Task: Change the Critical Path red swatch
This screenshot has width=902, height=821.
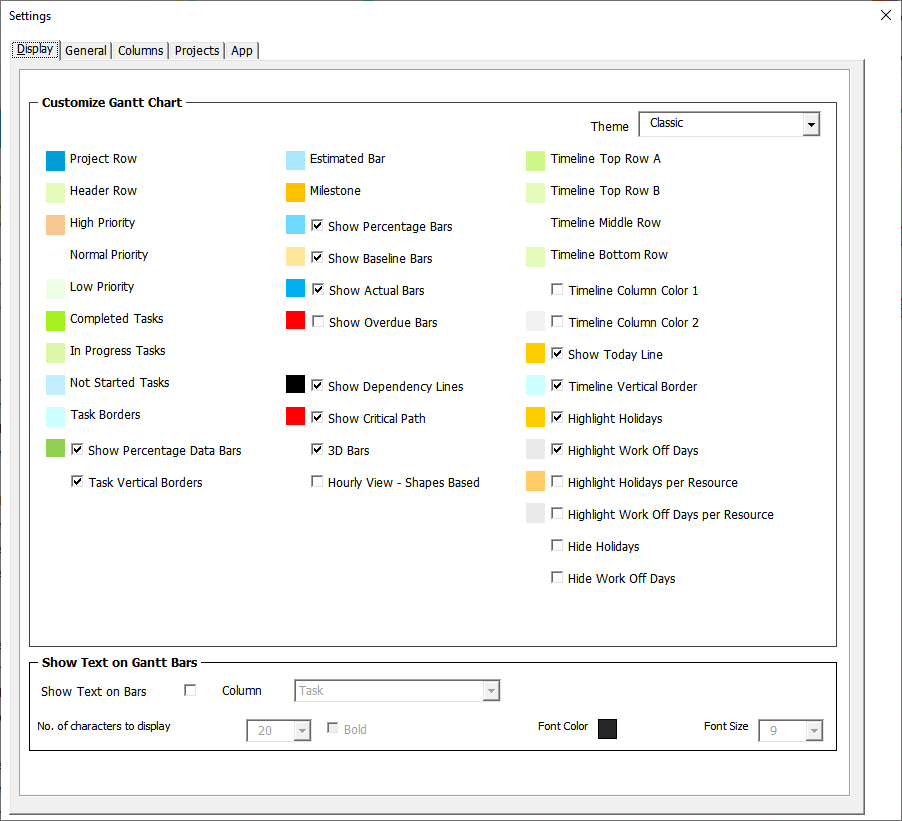Action: pos(295,416)
